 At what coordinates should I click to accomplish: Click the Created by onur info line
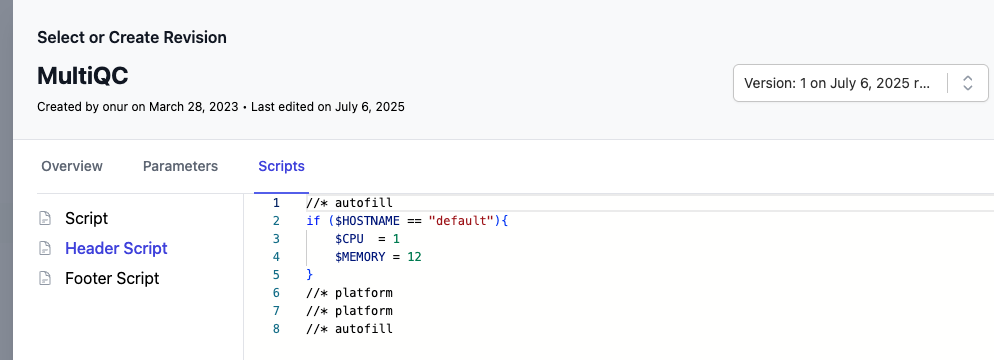221,106
